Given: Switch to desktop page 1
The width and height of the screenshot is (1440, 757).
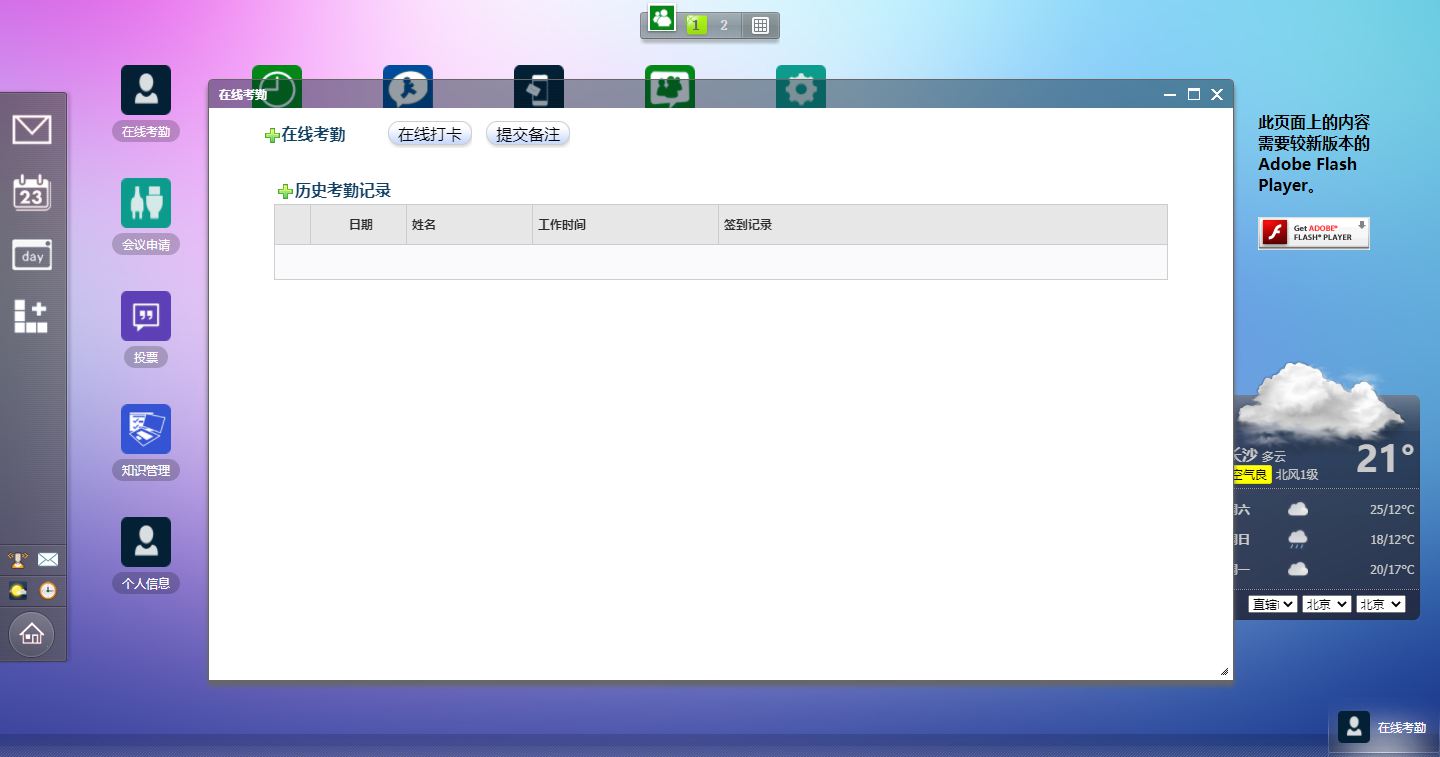Looking at the screenshot, I should [x=696, y=26].
